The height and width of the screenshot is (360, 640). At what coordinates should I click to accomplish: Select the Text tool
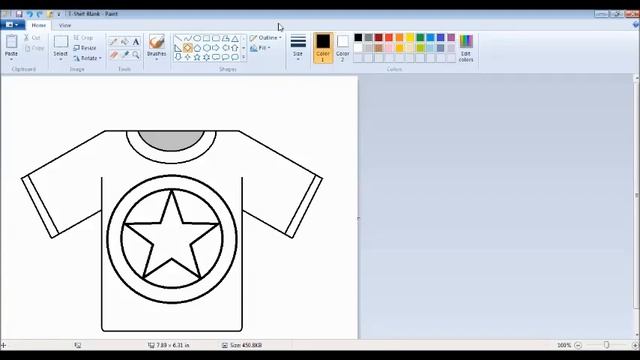(x=136, y=42)
